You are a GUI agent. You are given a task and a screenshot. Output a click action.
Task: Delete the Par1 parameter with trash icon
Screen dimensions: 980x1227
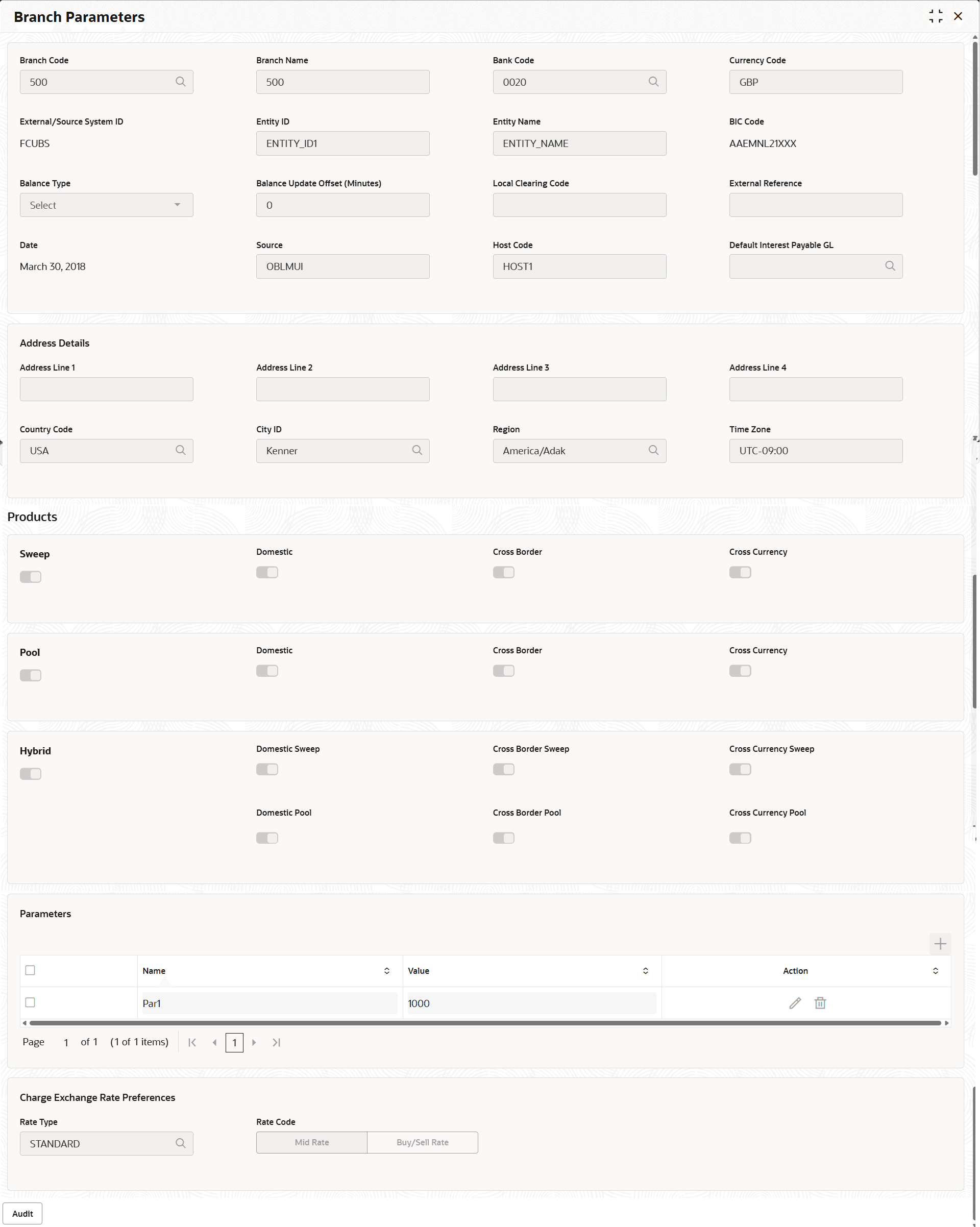click(820, 1003)
